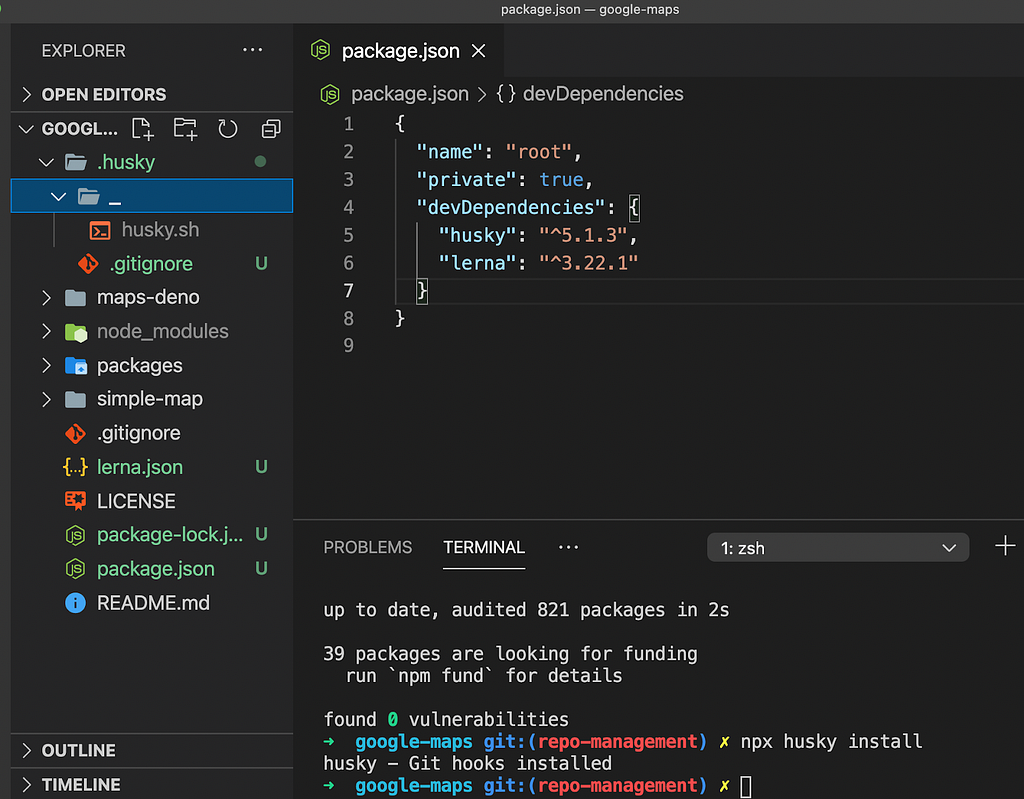Expand the packages folder

click(x=46, y=366)
